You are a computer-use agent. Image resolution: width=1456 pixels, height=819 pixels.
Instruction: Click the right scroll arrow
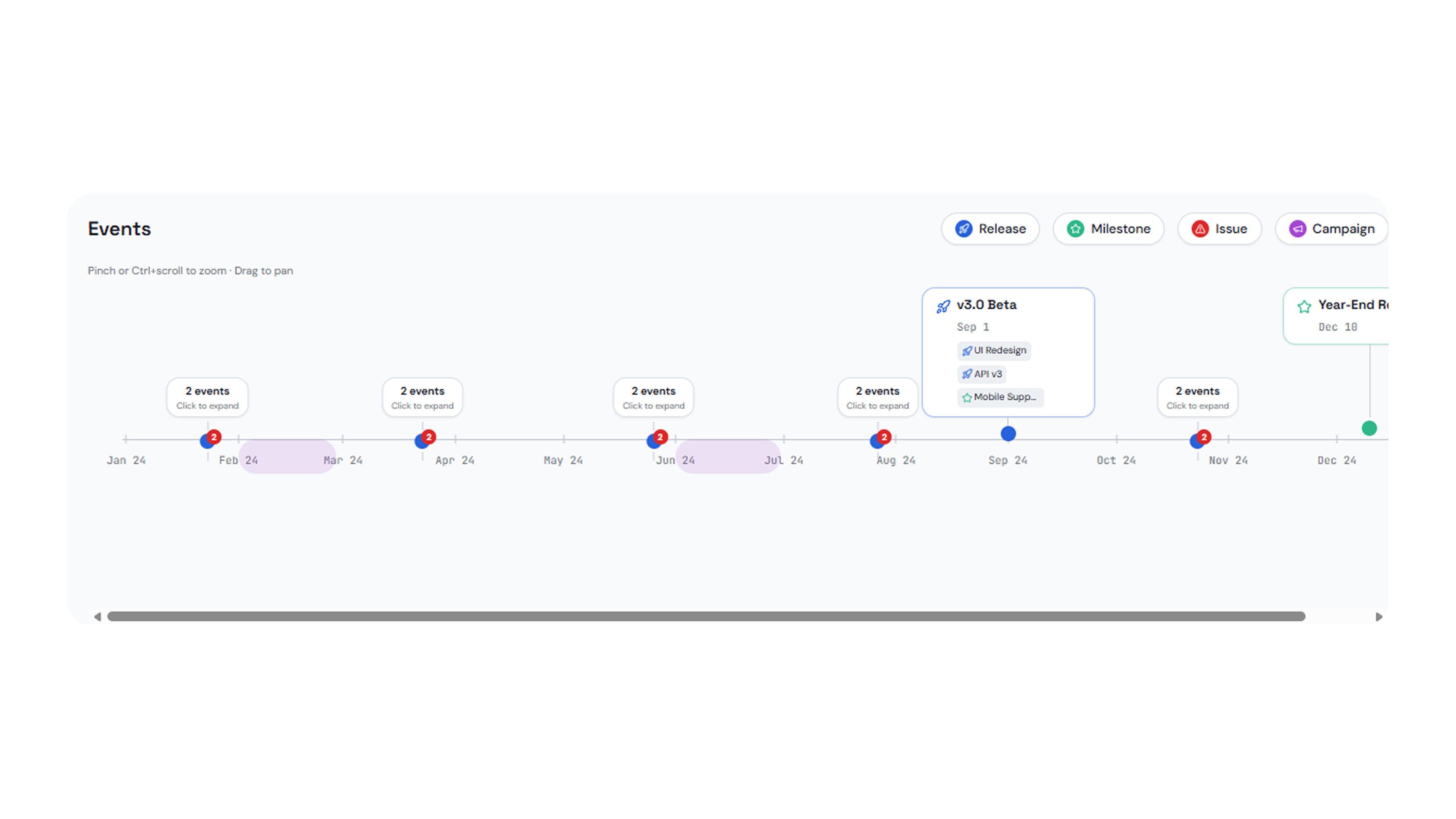(1379, 617)
